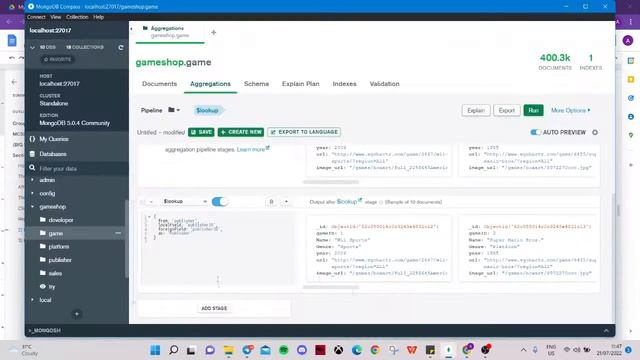Screen dimensions: 640x360
Task: Click the $lookup pipeline stage badge
Action: tap(207, 110)
